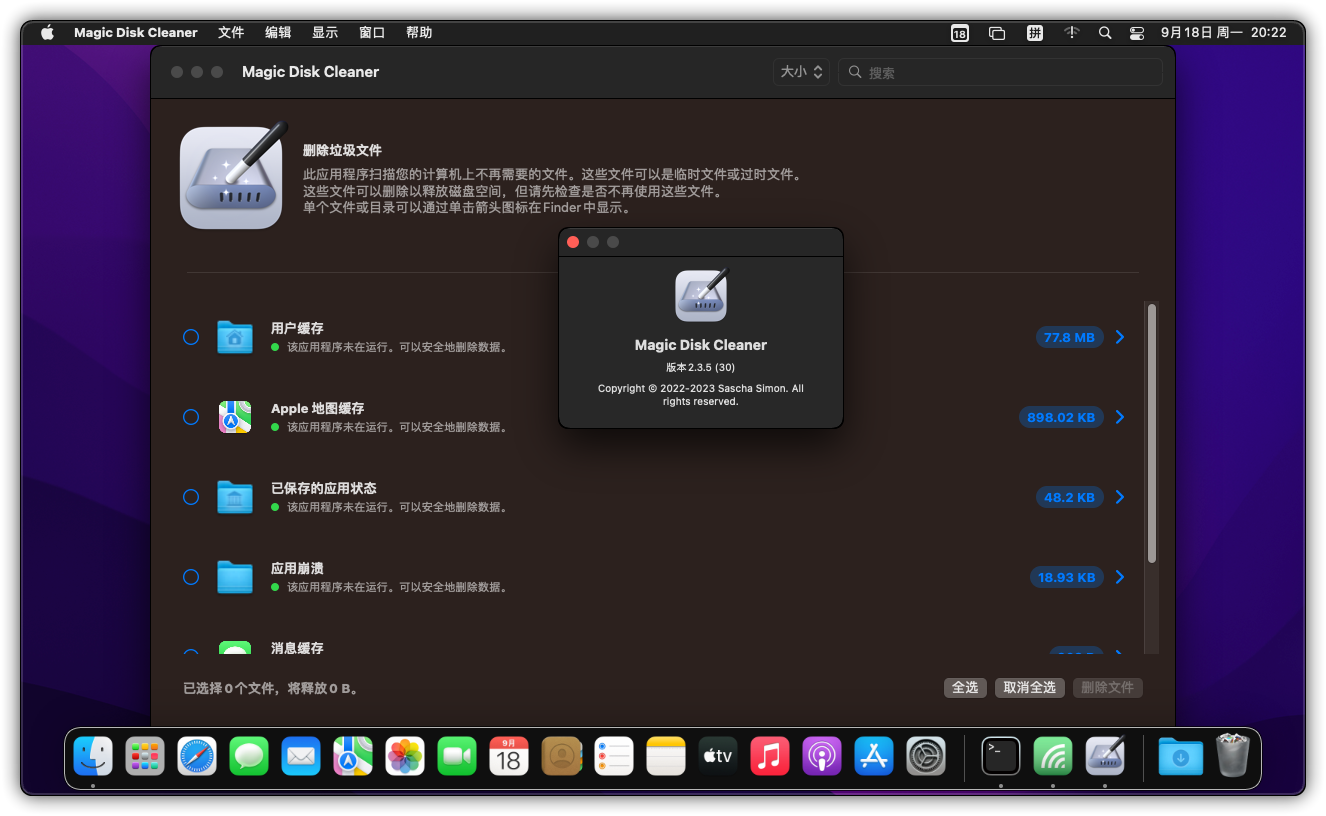
Task: Click Magic Disk Cleaner Dock icon
Action: (x=1105, y=756)
